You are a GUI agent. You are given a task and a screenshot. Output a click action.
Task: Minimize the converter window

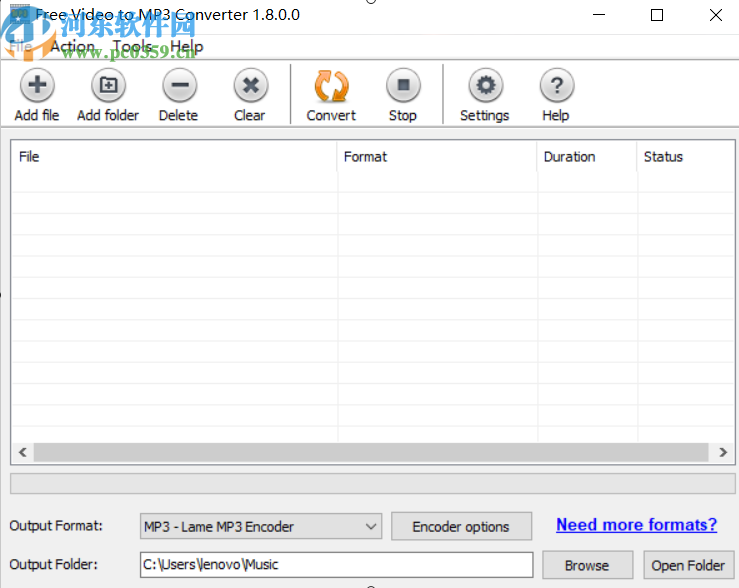pyautogui.click(x=599, y=15)
